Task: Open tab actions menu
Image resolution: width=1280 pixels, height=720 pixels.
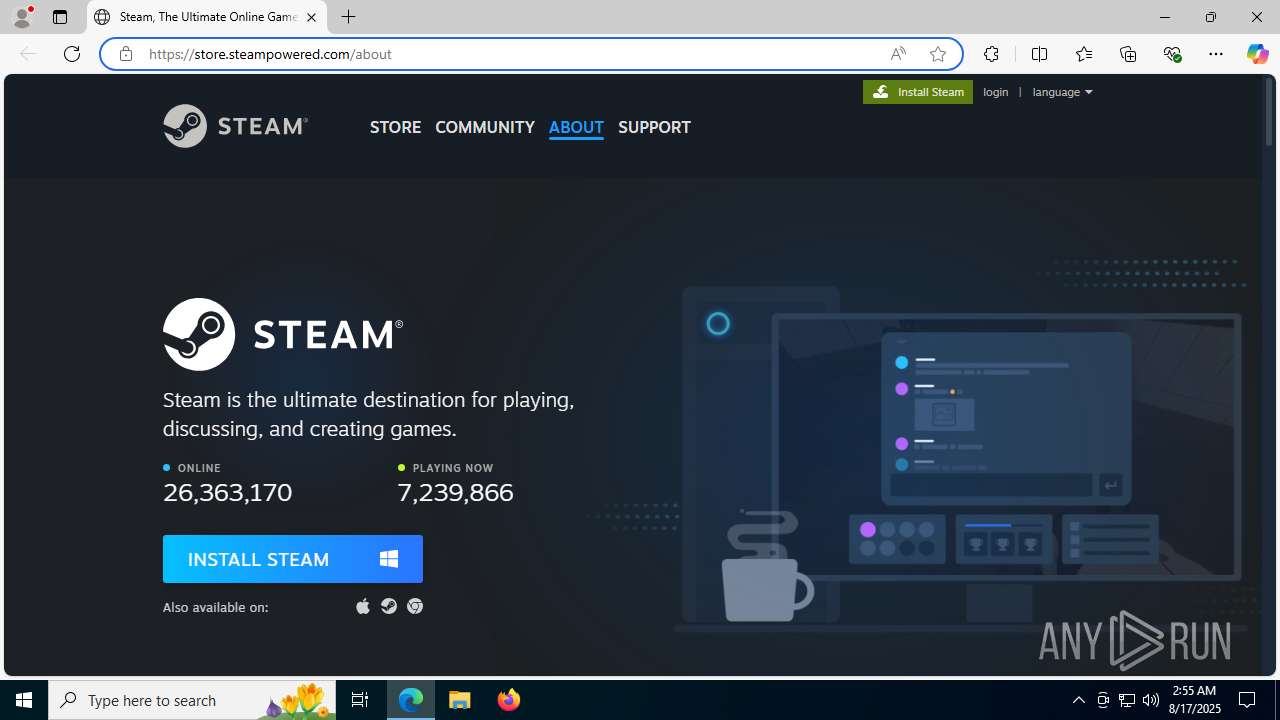Action: pos(60,17)
